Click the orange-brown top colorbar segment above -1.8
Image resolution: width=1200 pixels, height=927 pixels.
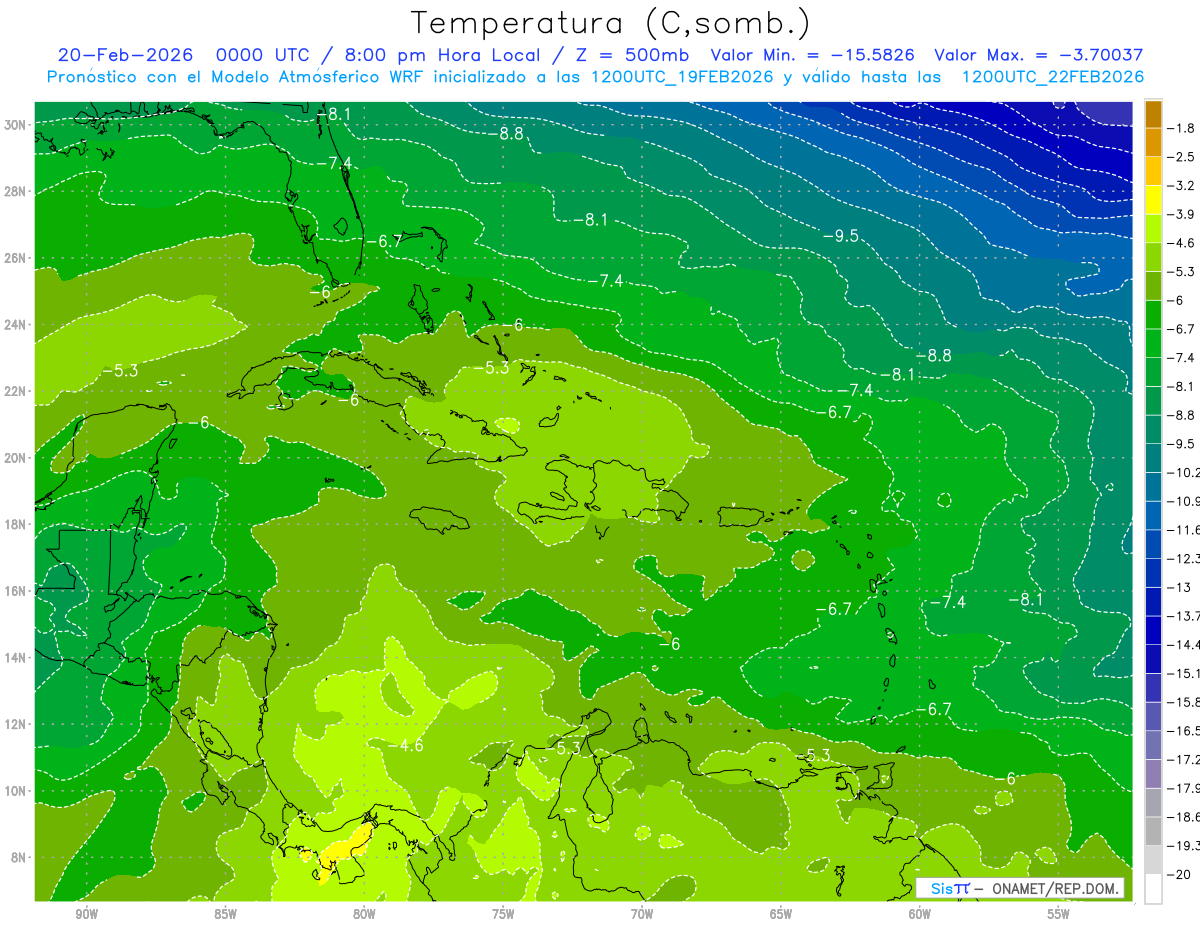point(1153,114)
